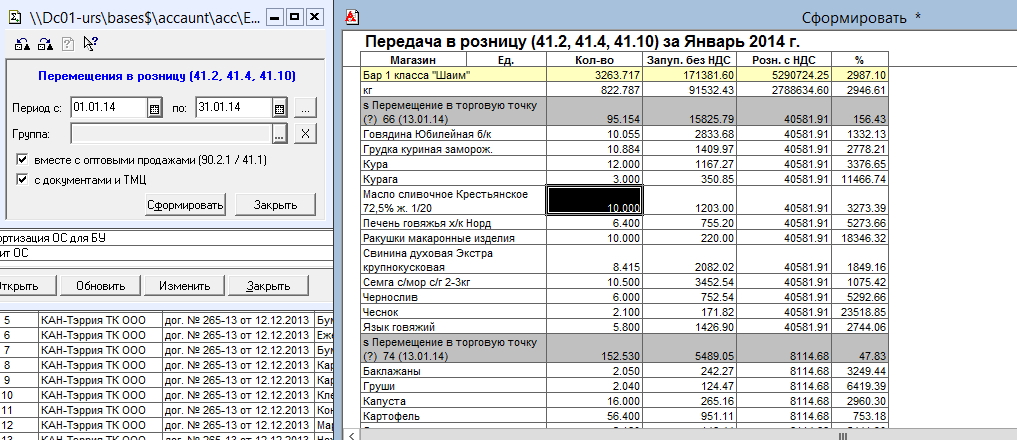1017x440 pixels.
Task: Open calendar picker for the period start date
Action: click(x=155, y=108)
